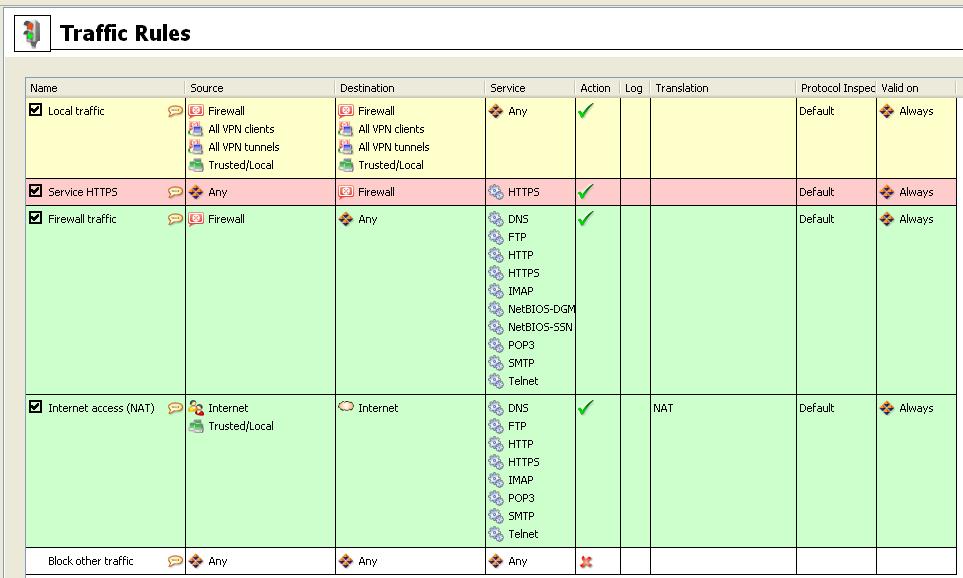Click Internet destination cloud icon

pyautogui.click(x=346, y=407)
